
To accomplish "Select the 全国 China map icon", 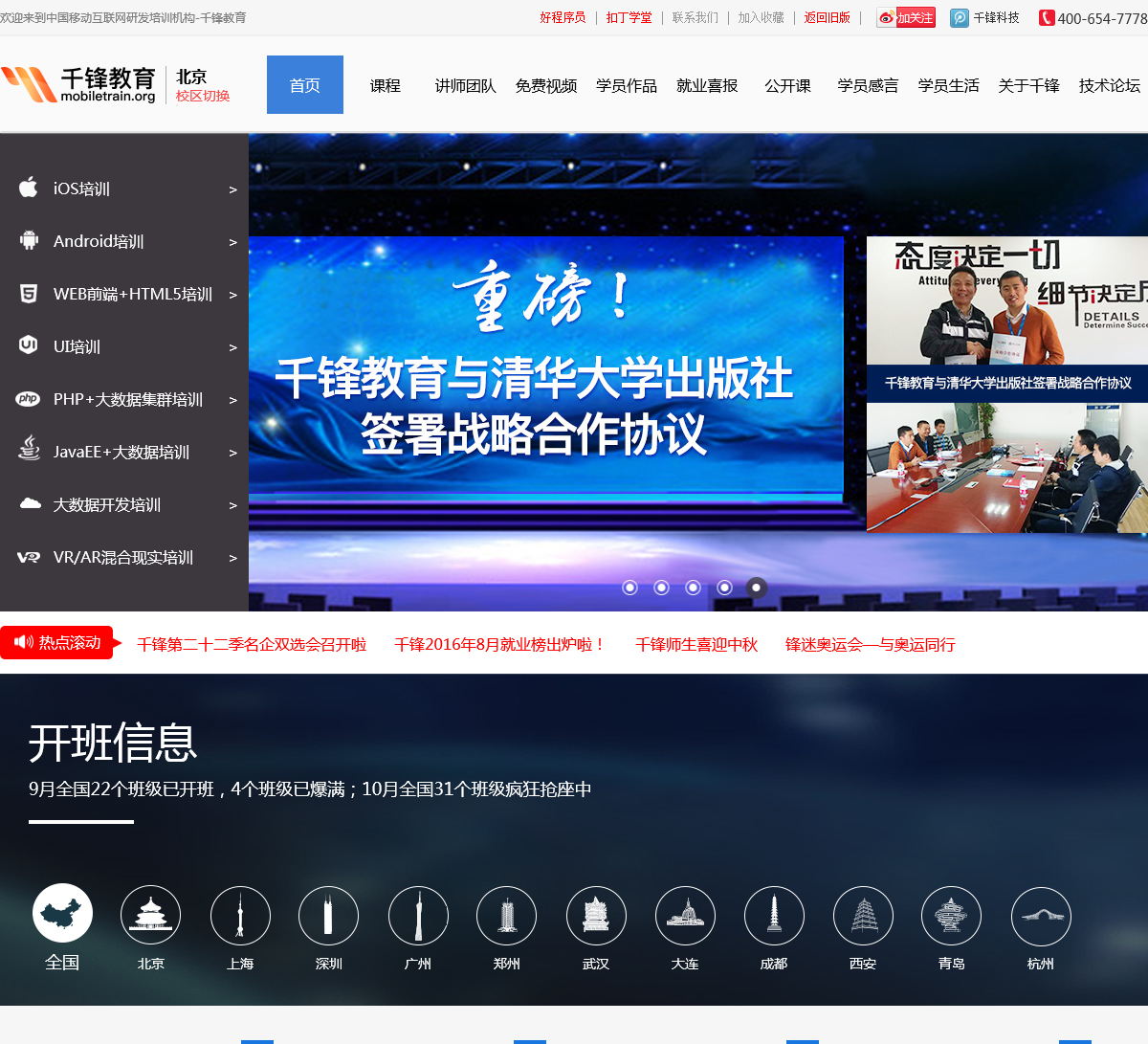I will coord(62,913).
